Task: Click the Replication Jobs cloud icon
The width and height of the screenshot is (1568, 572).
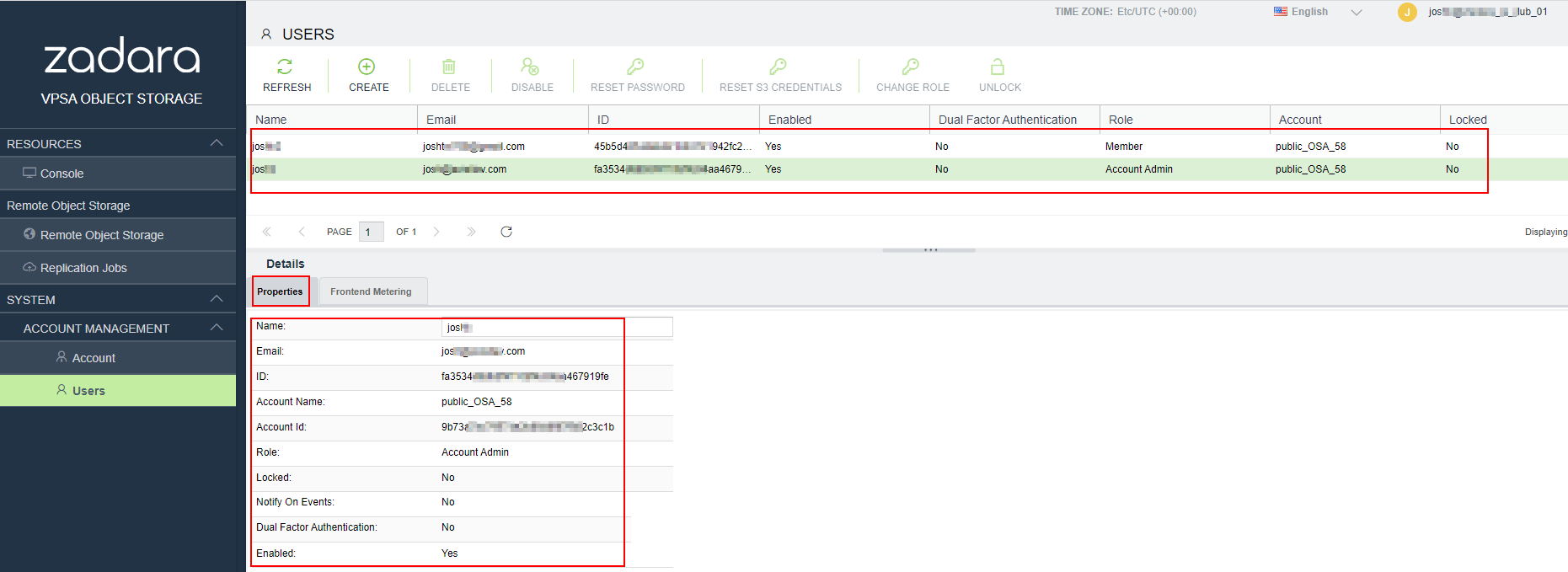Action: coord(29,267)
